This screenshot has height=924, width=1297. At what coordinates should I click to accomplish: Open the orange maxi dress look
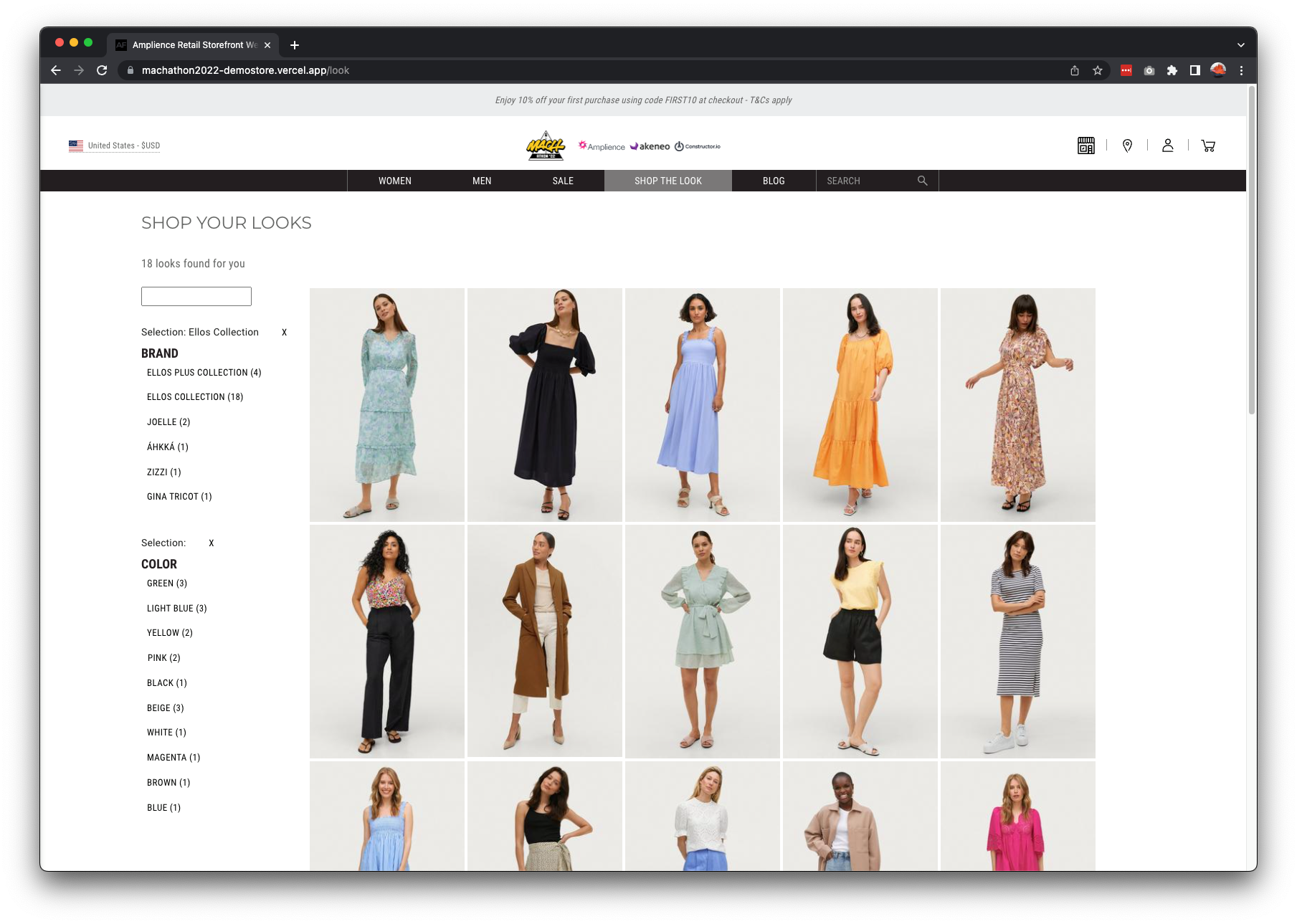860,405
